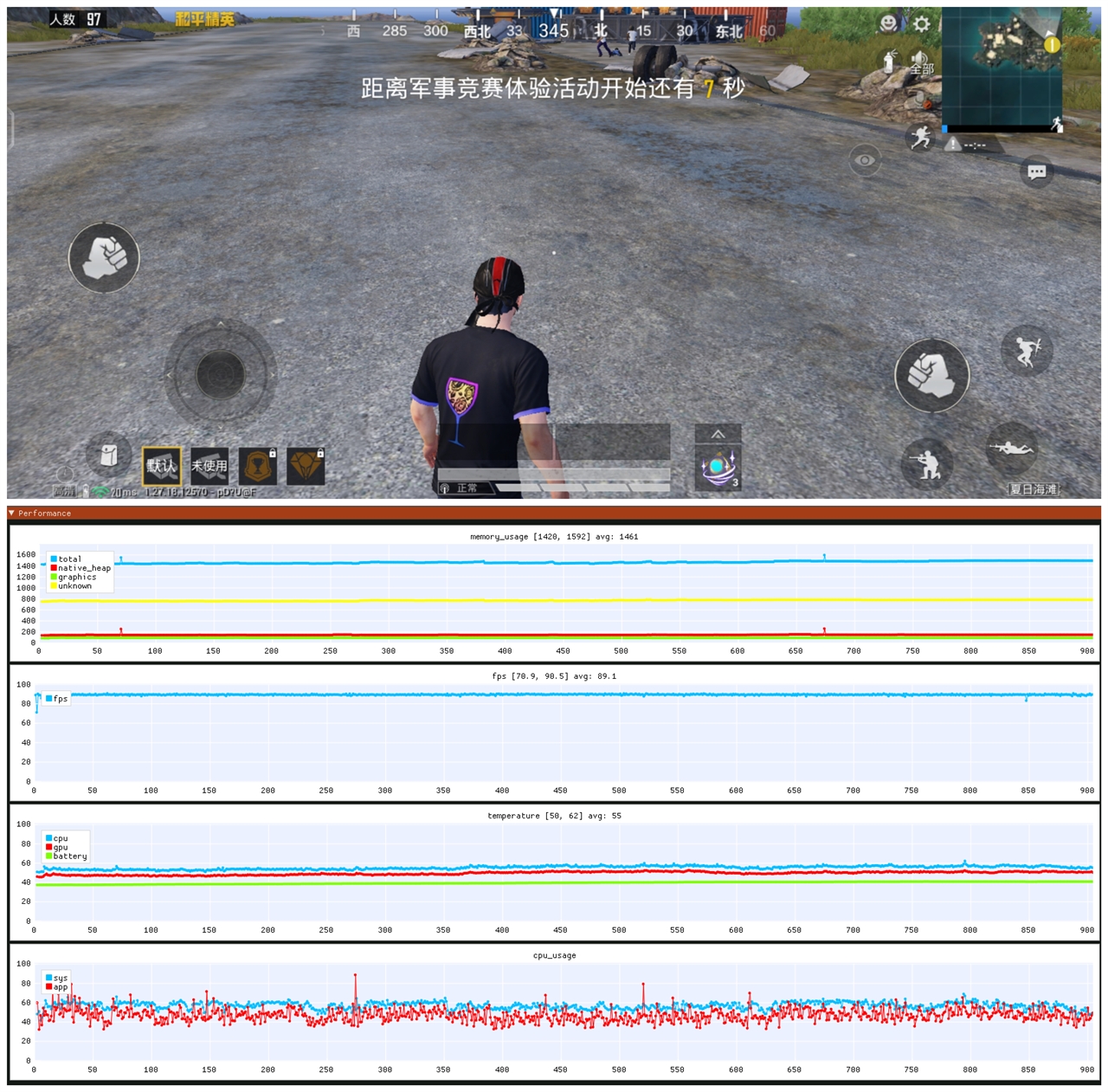Select the locked diamond skull slot
This screenshot has height=1092, width=1108.
tap(306, 466)
